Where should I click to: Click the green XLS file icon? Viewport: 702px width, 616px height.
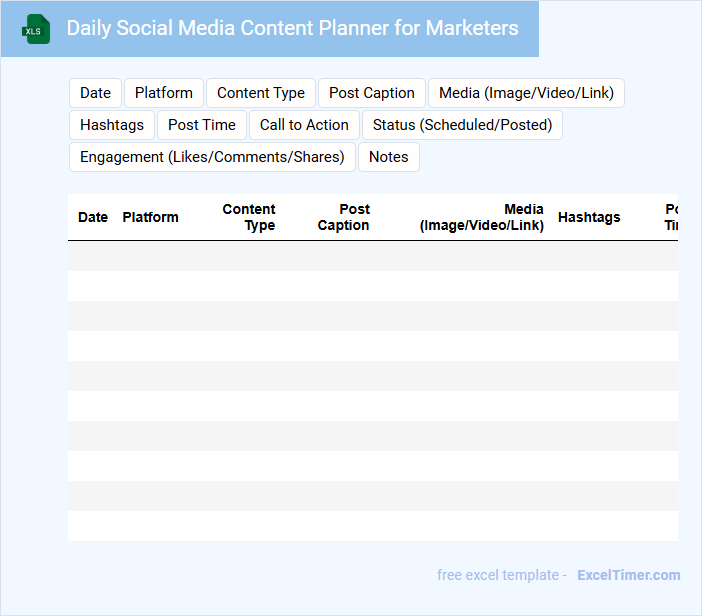click(37, 29)
